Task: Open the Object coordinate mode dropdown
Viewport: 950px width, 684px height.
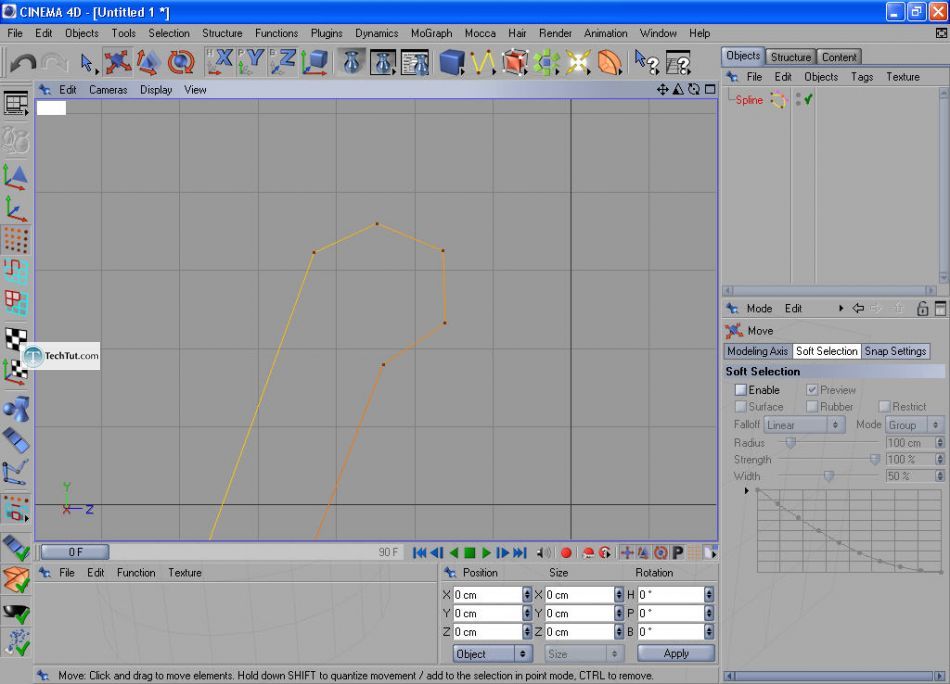Action: tap(493, 654)
